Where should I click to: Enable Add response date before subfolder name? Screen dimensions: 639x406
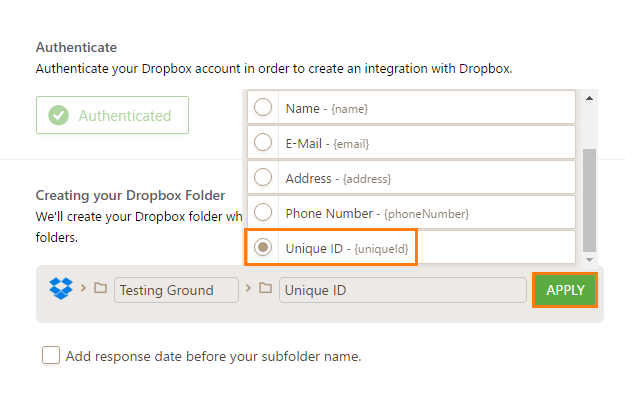click(x=50, y=355)
